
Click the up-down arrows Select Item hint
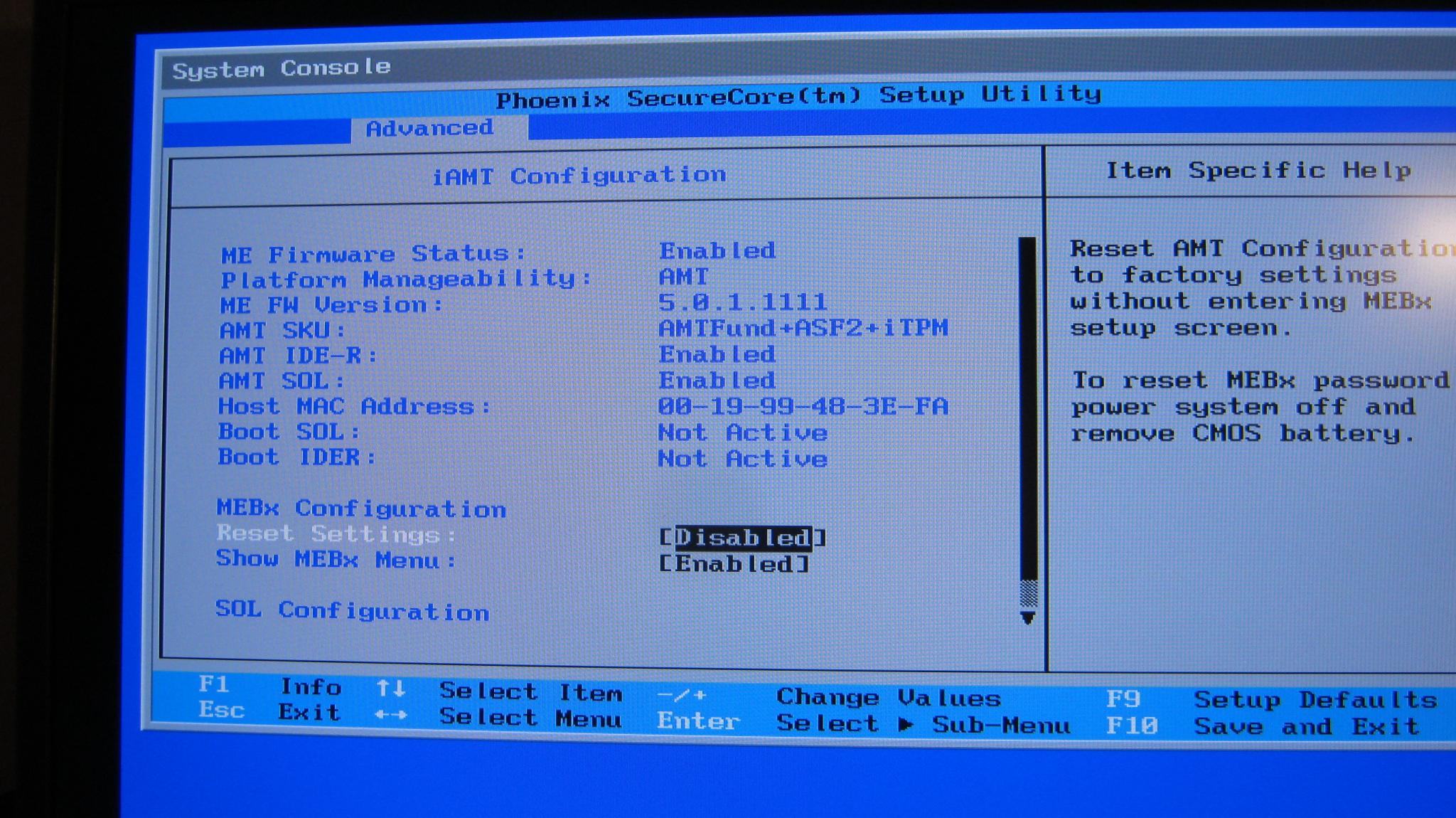point(499,691)
